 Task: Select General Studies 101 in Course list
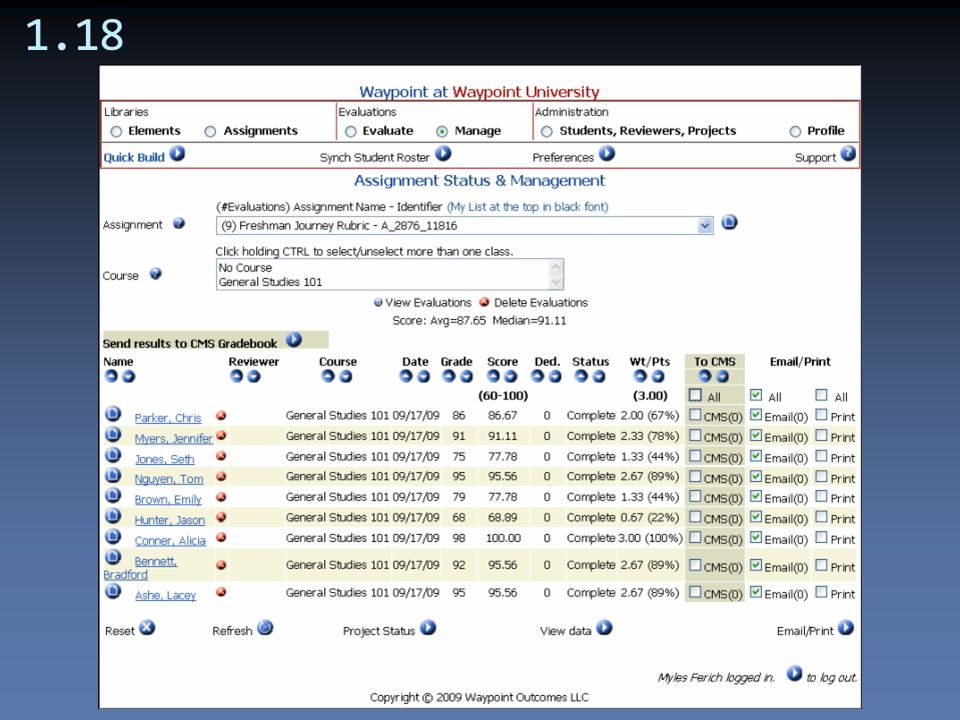point(383,282)
